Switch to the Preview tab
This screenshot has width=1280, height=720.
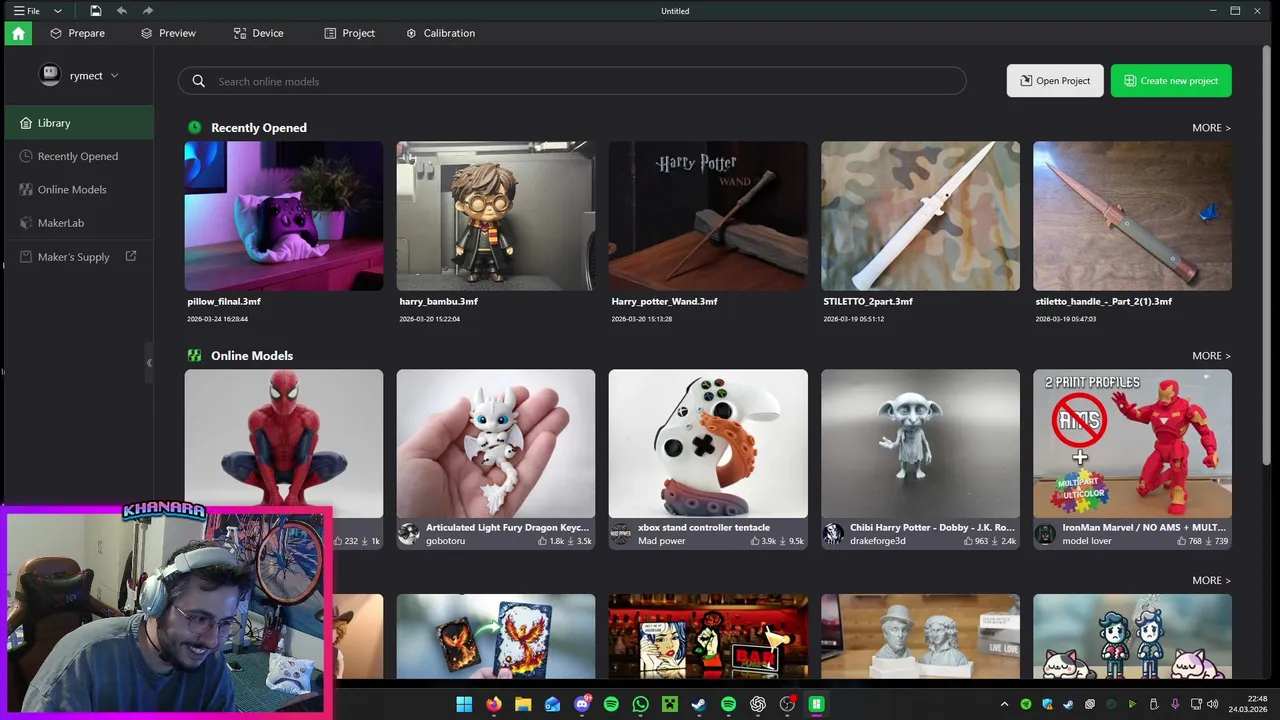pos(168,33)
